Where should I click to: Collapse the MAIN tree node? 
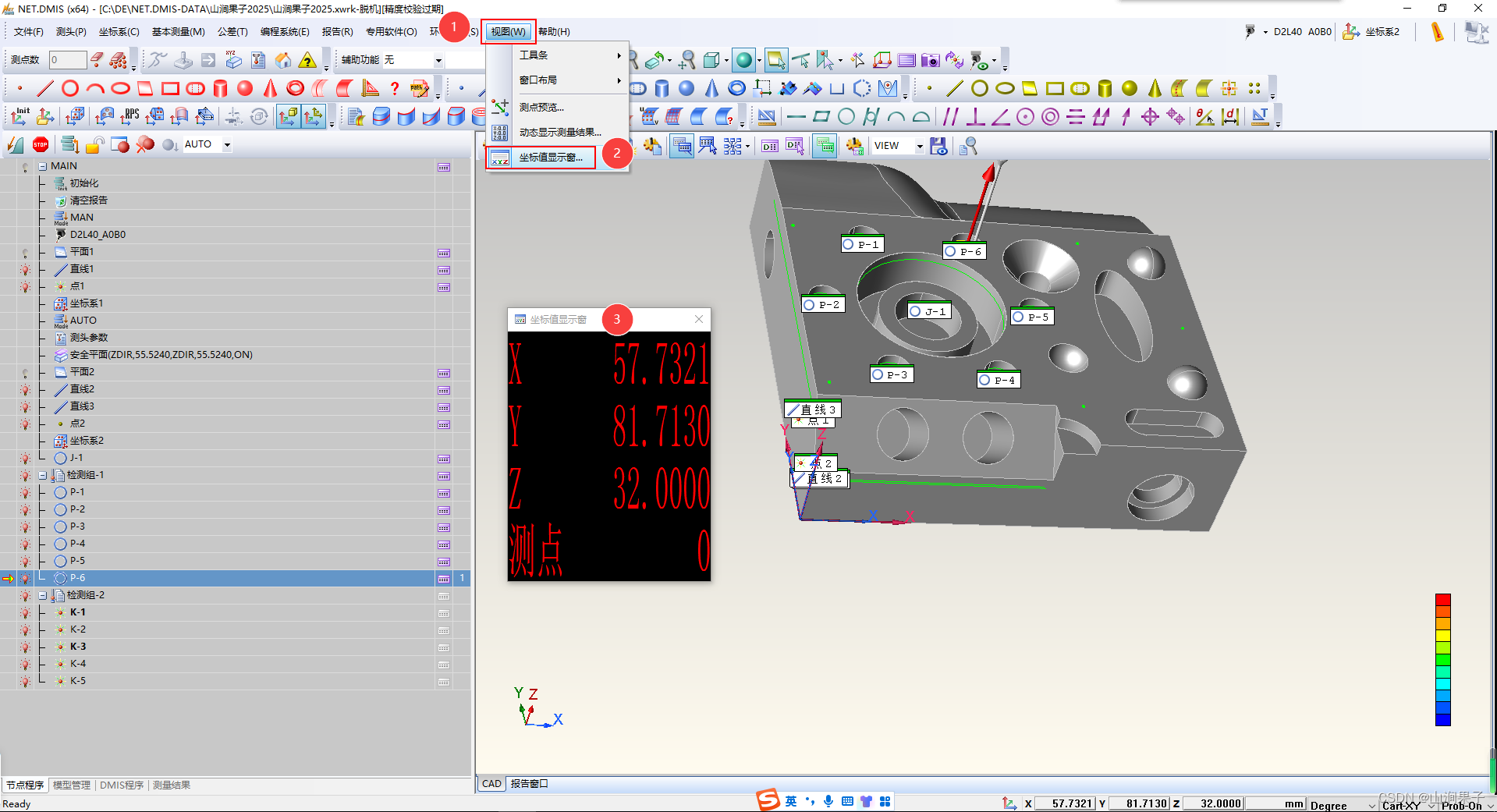click(x=43, y=166)
